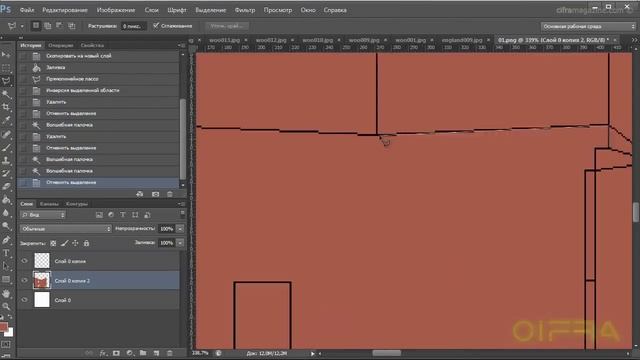Open Непрозрачность opacity slider arrow
This screenshot has height=360, width=640.
(x=180, y=229)
